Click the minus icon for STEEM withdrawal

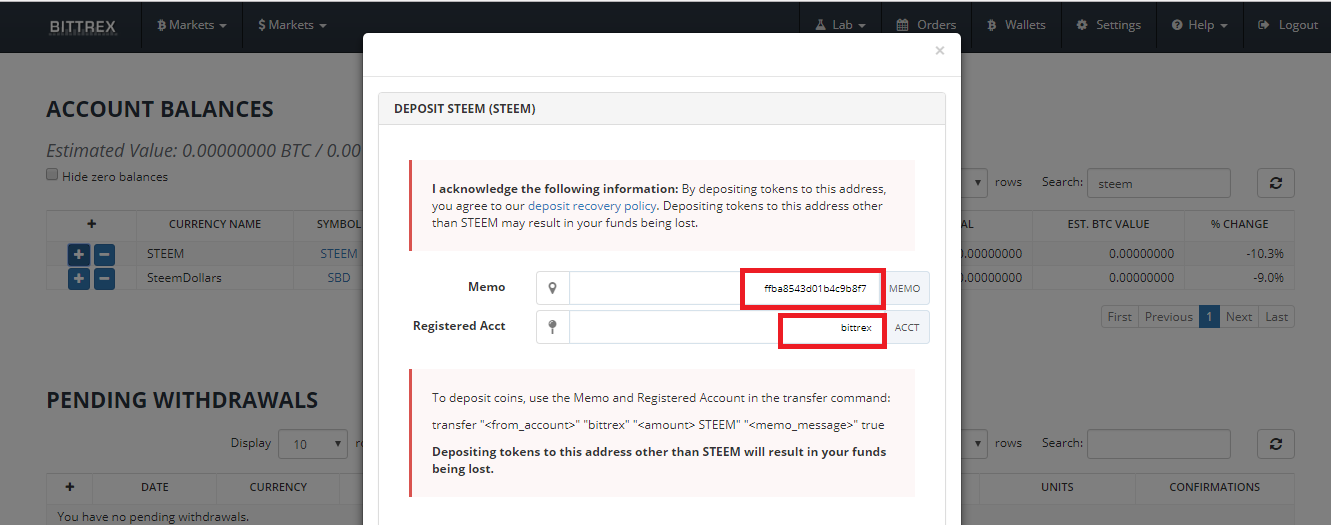pos(104,254)
